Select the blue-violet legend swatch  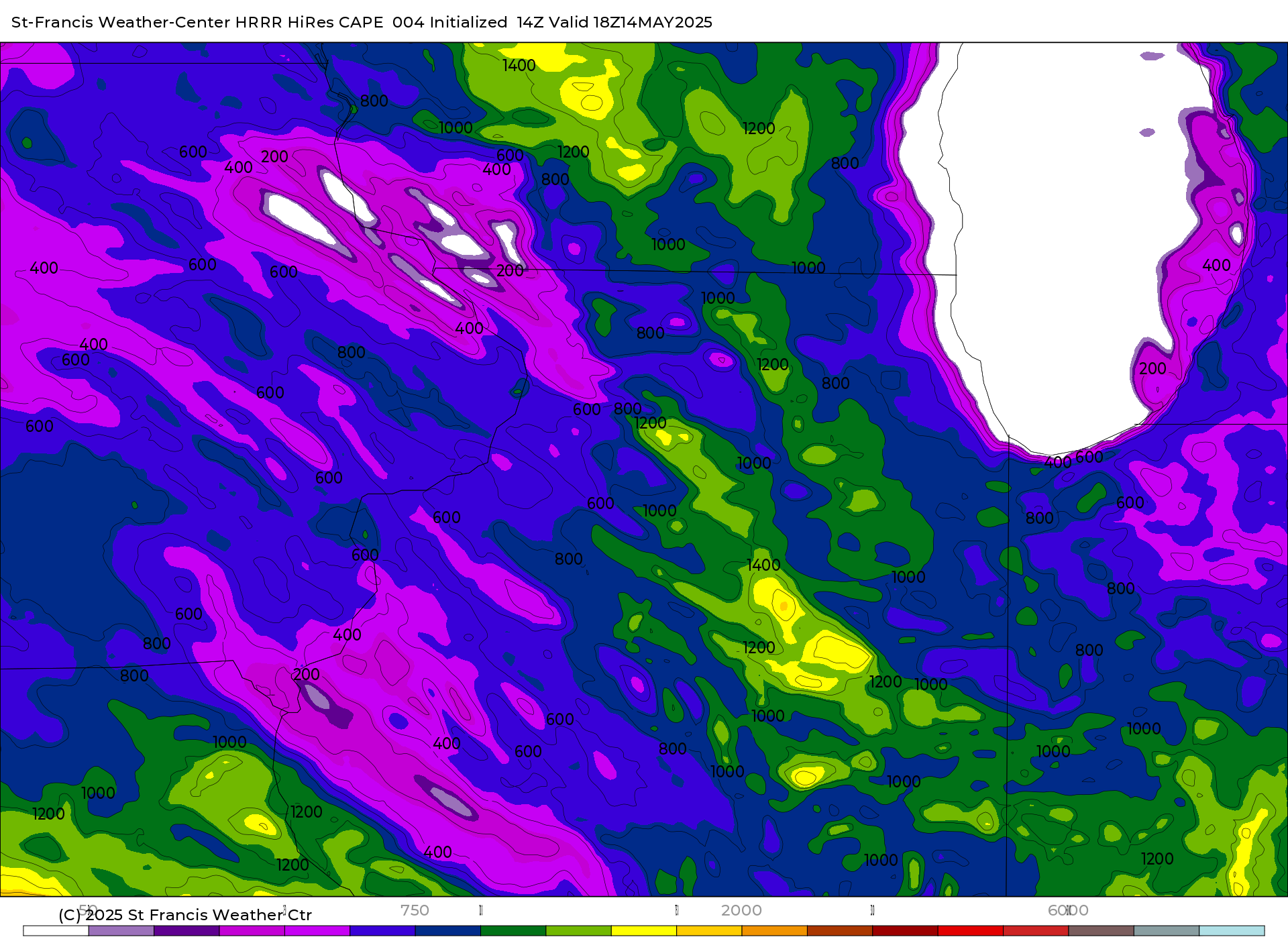tap(382, 931)
